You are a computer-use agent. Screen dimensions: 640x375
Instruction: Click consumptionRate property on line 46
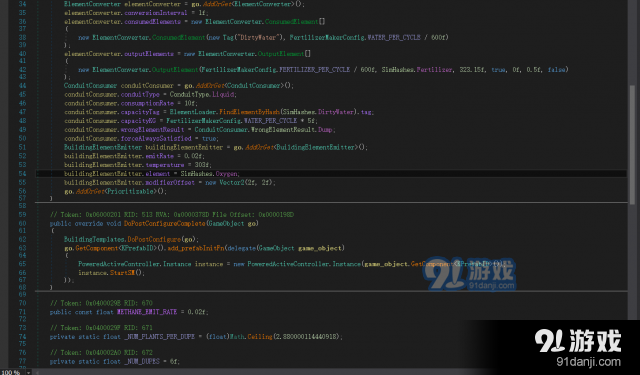pos(147,104)
